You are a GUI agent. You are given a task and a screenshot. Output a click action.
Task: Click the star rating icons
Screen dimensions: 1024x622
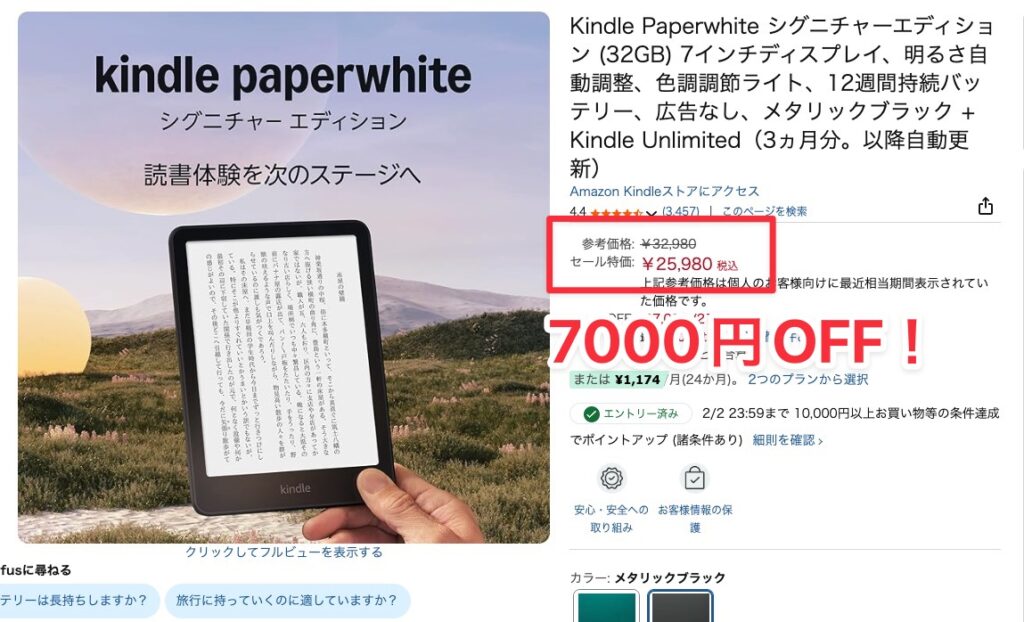pyautogui.click(x=616, y=212)
